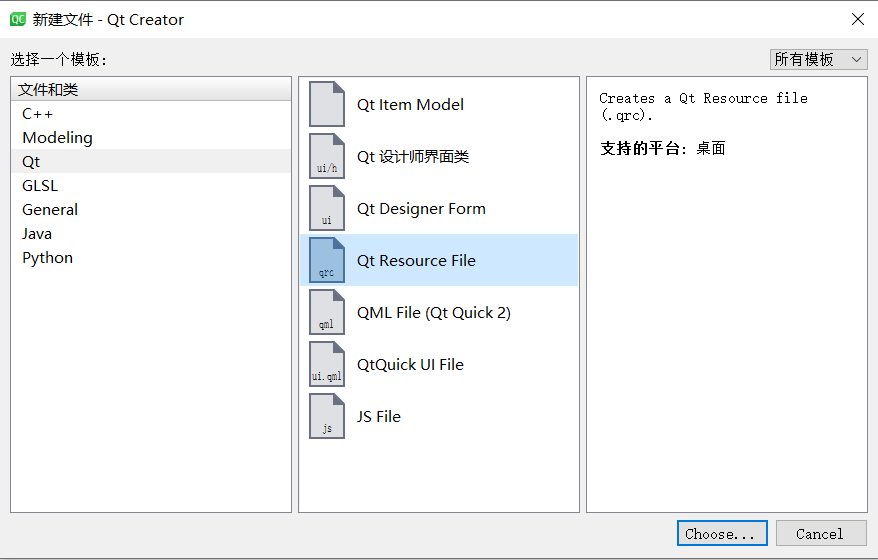Image resolution: width=878 pixels, height=560 pixels.
Task: Choose the Qt Designer Form template label
Action: click(421, 209)
